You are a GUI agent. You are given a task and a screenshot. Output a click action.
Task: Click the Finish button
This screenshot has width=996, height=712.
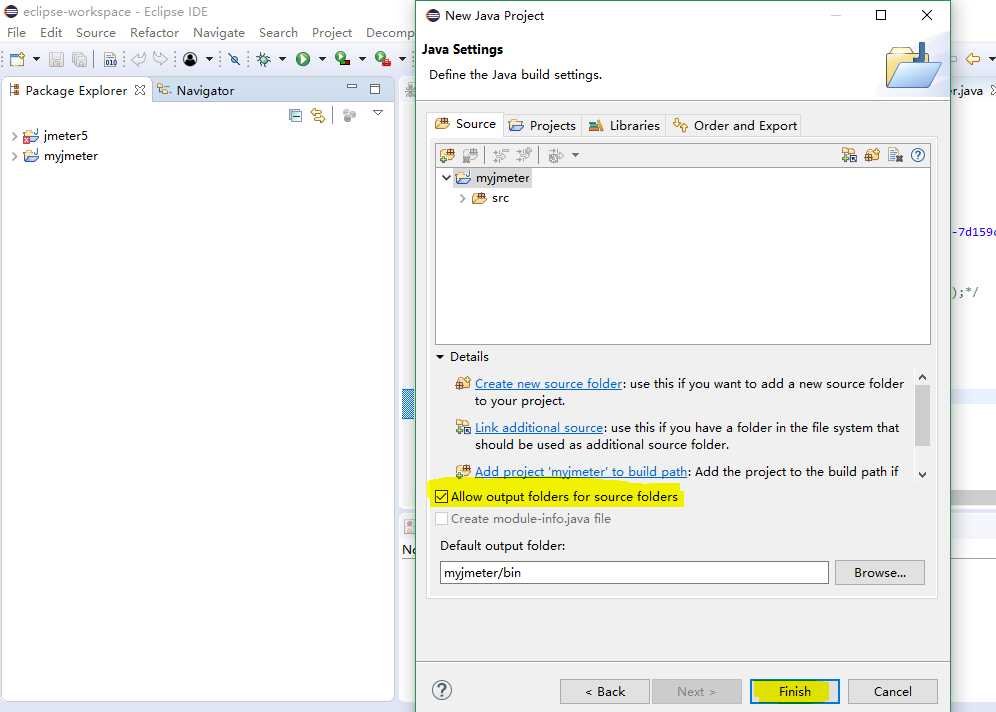pyautogui.click(x=795, y=691)
